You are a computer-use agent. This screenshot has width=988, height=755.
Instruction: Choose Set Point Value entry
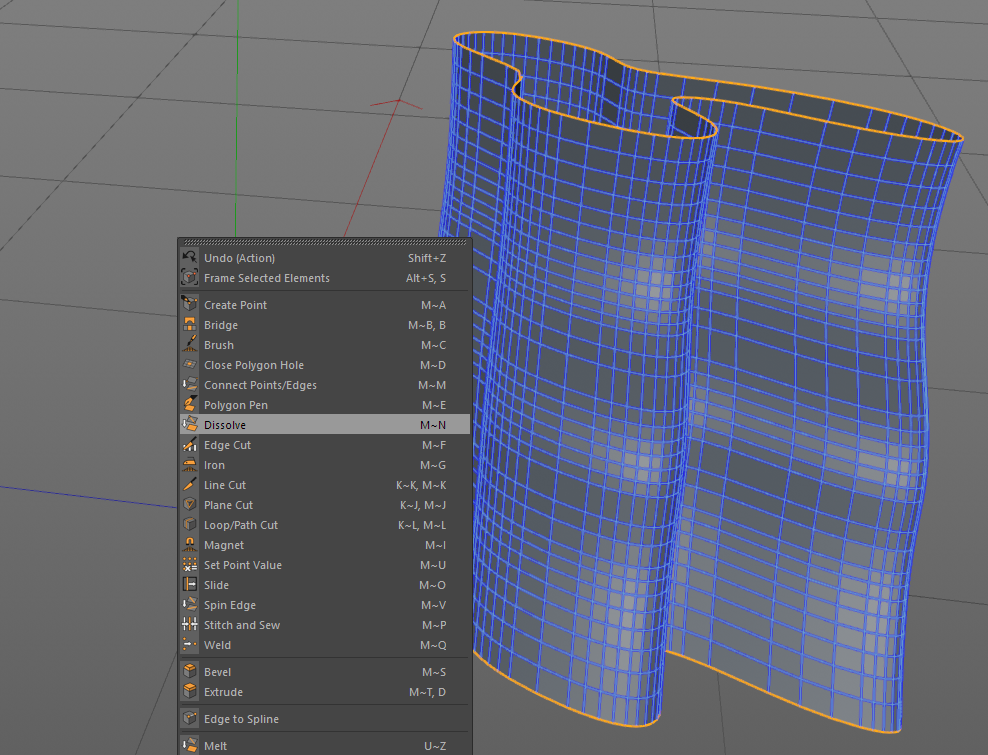pyautogui.click(x=325, y=565)
